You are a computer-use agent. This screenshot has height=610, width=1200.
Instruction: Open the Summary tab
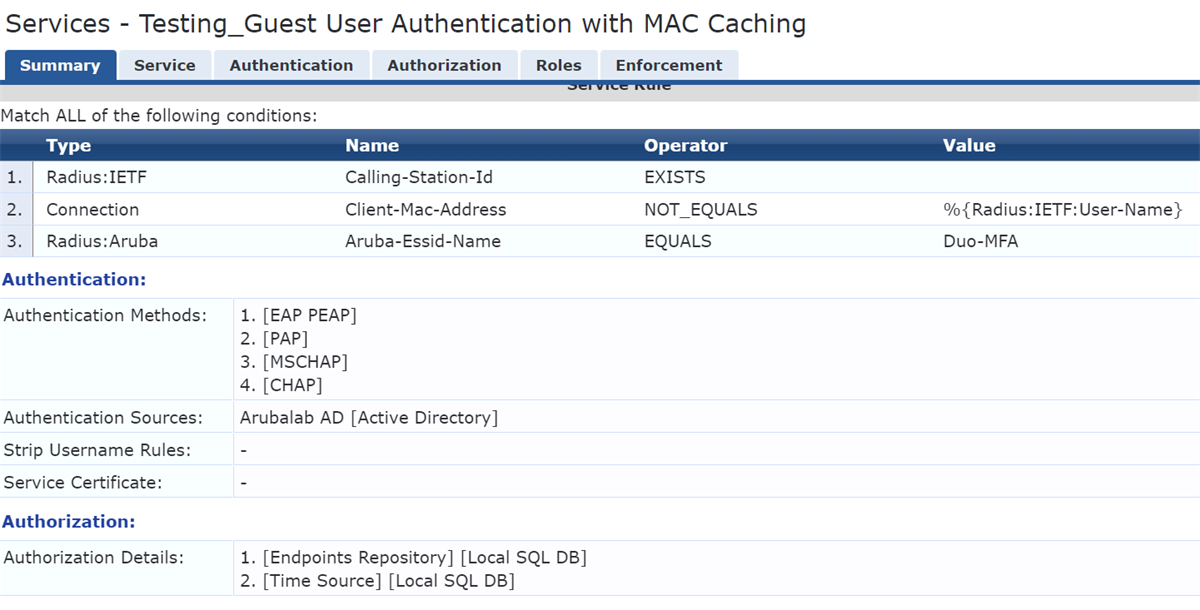coord(60,66)
